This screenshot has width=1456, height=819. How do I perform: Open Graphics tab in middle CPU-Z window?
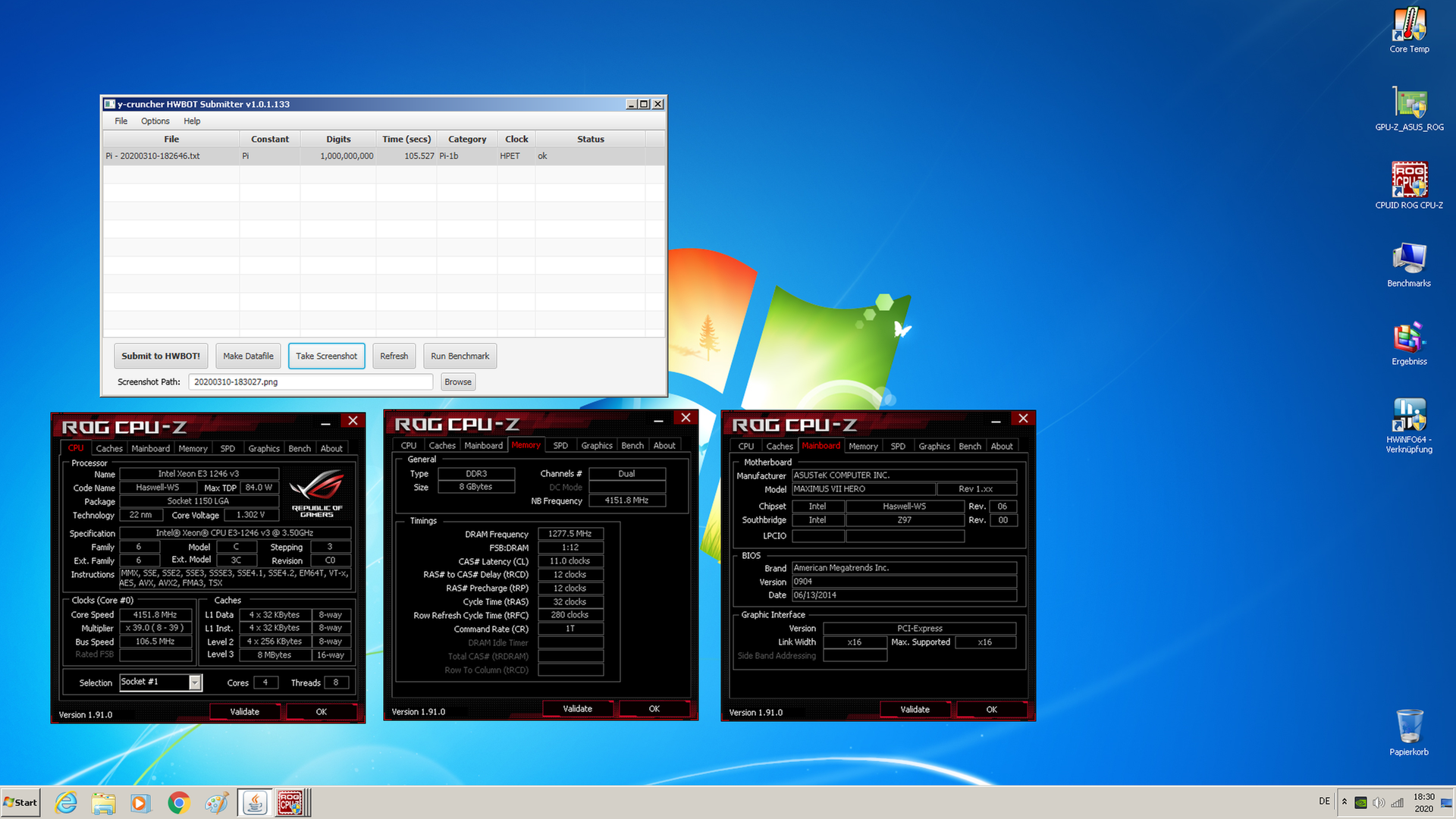tap(597, 446)
